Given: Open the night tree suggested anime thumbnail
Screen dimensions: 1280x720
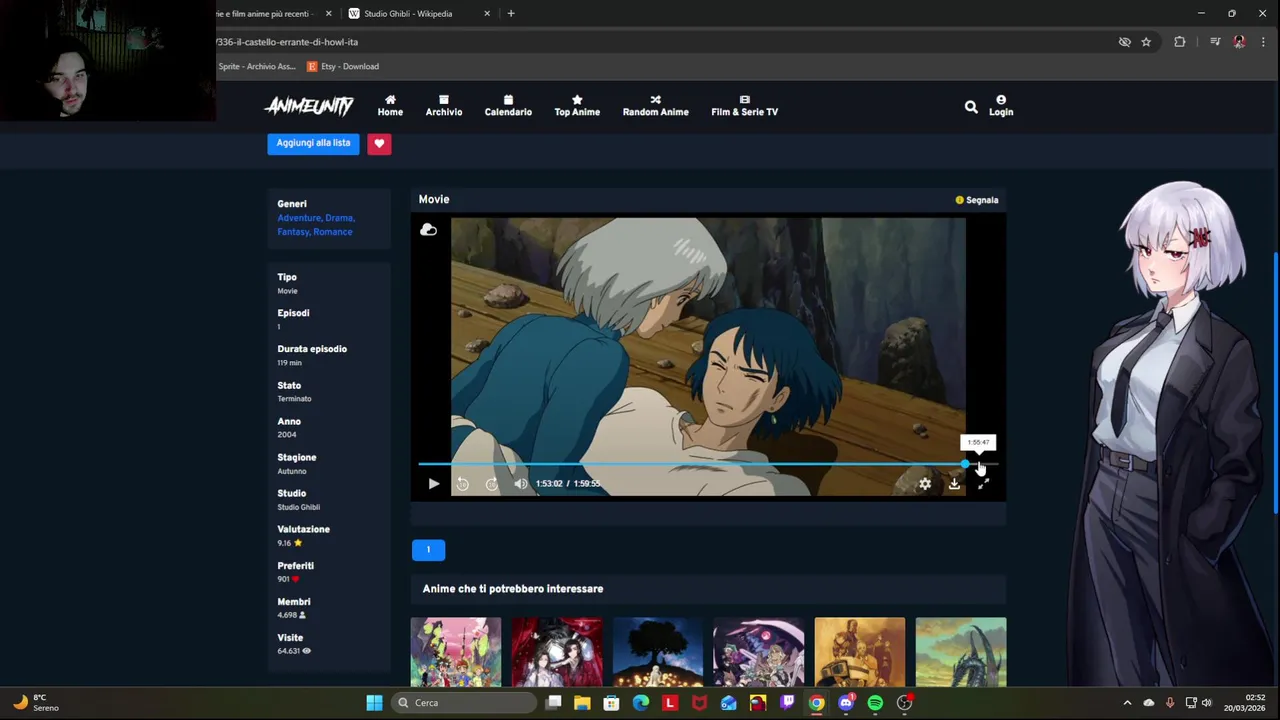Looking at the screenshot, I should [658, 652].
